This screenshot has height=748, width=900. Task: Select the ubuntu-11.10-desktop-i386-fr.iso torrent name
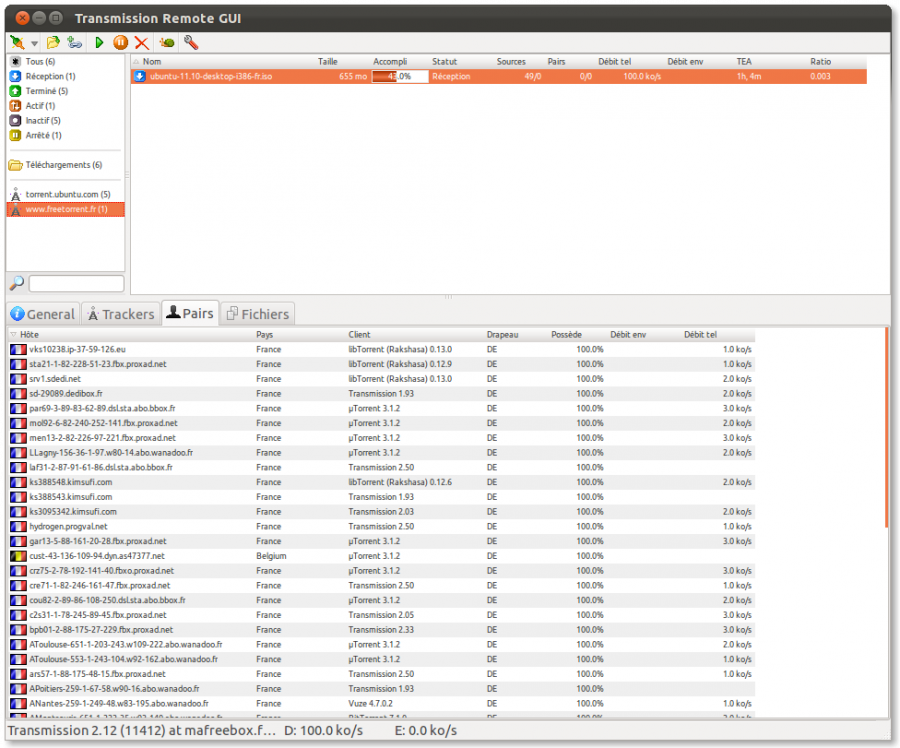[211, 76]
